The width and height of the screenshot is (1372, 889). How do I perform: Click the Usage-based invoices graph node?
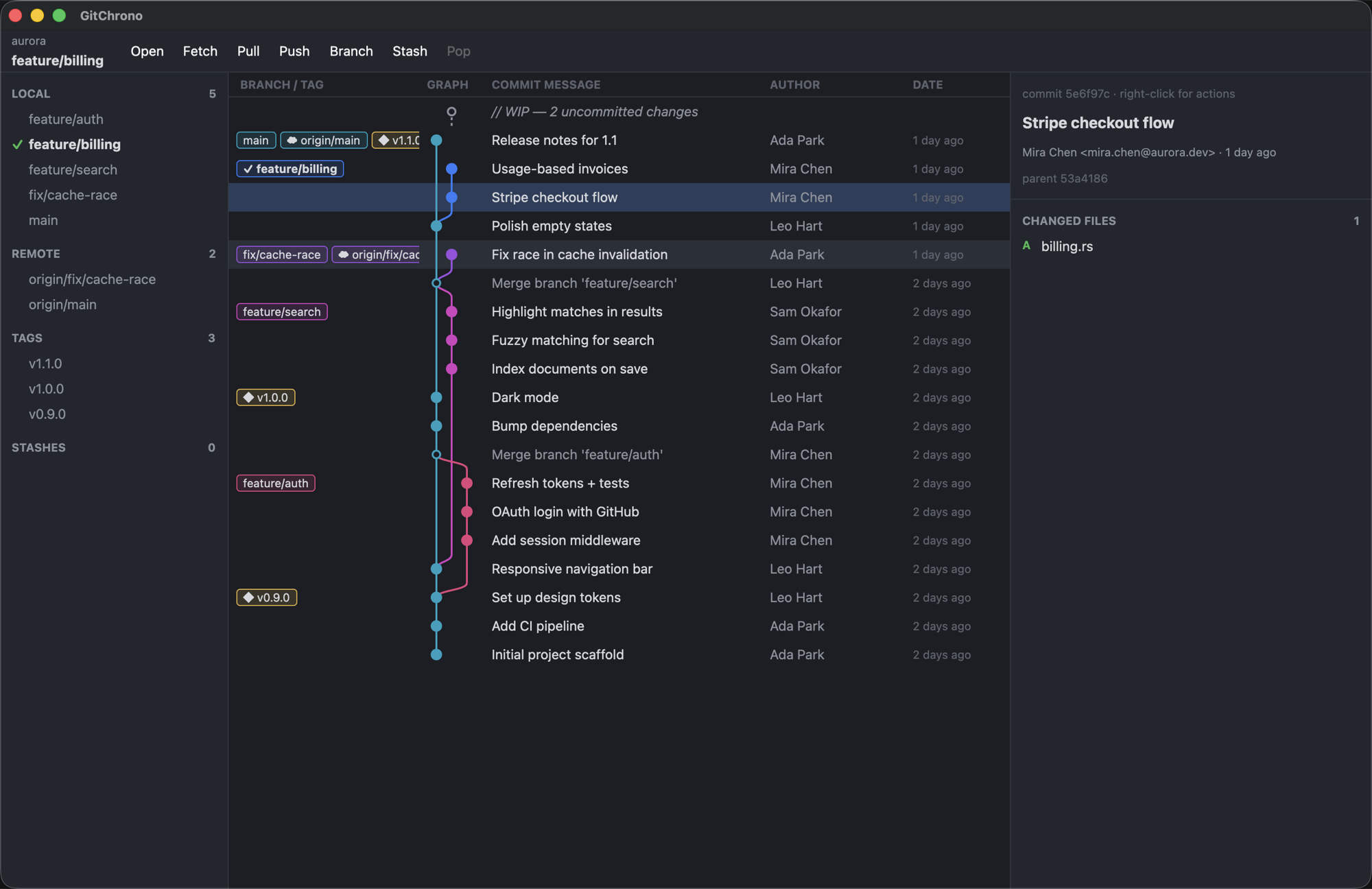tap(451, 169)
